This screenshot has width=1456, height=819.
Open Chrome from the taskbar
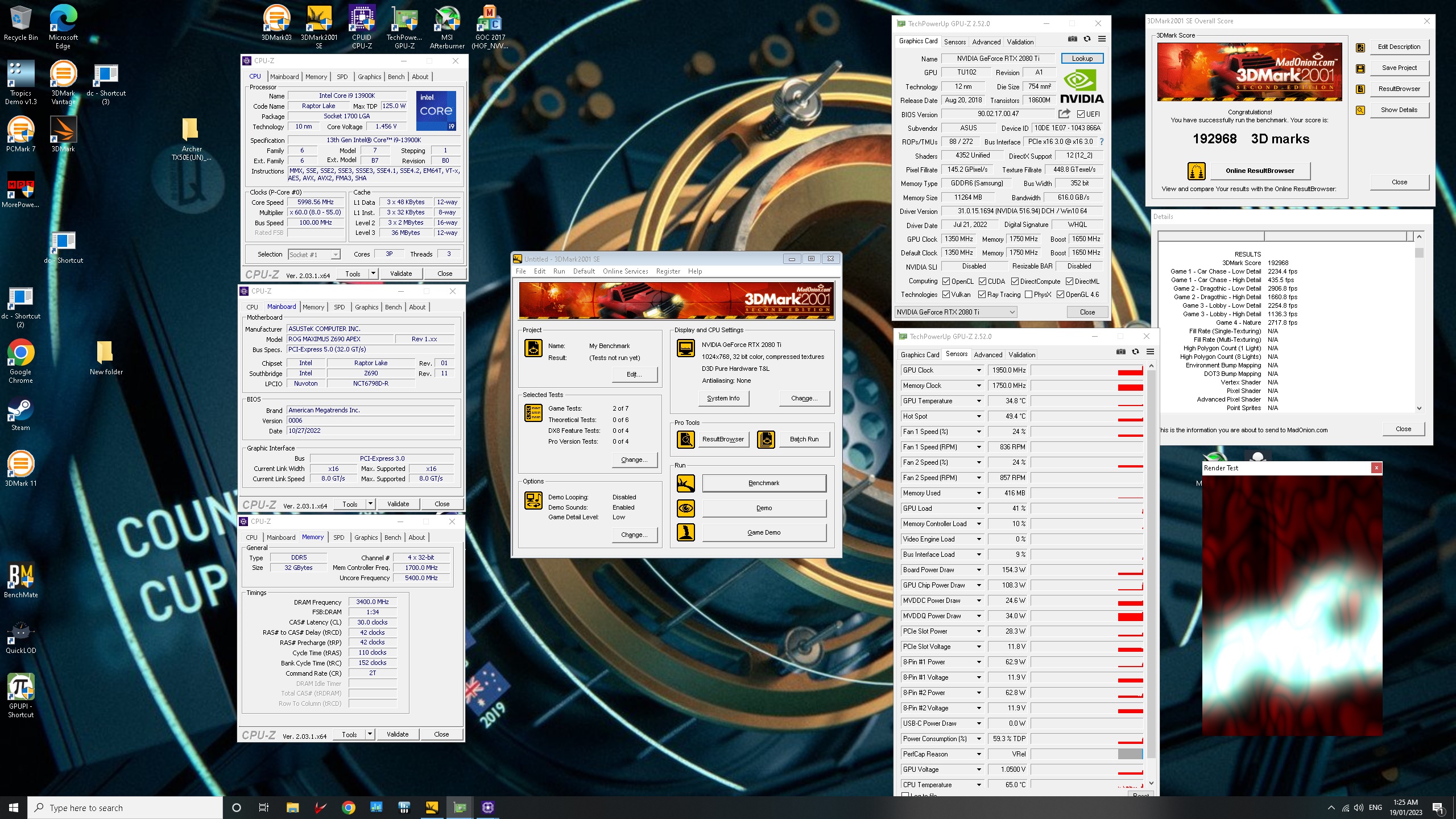pyautogui.click(x=349, y=808)
